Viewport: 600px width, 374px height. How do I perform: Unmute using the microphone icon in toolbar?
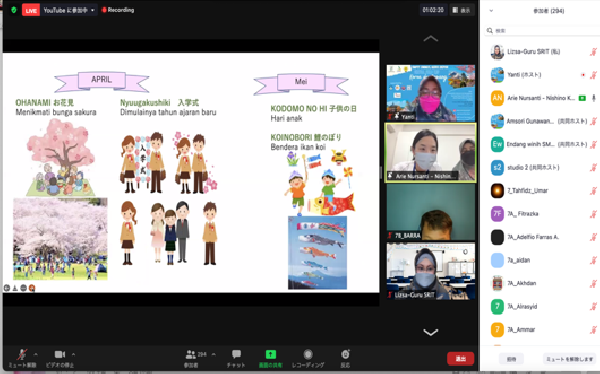coord(22,355)
